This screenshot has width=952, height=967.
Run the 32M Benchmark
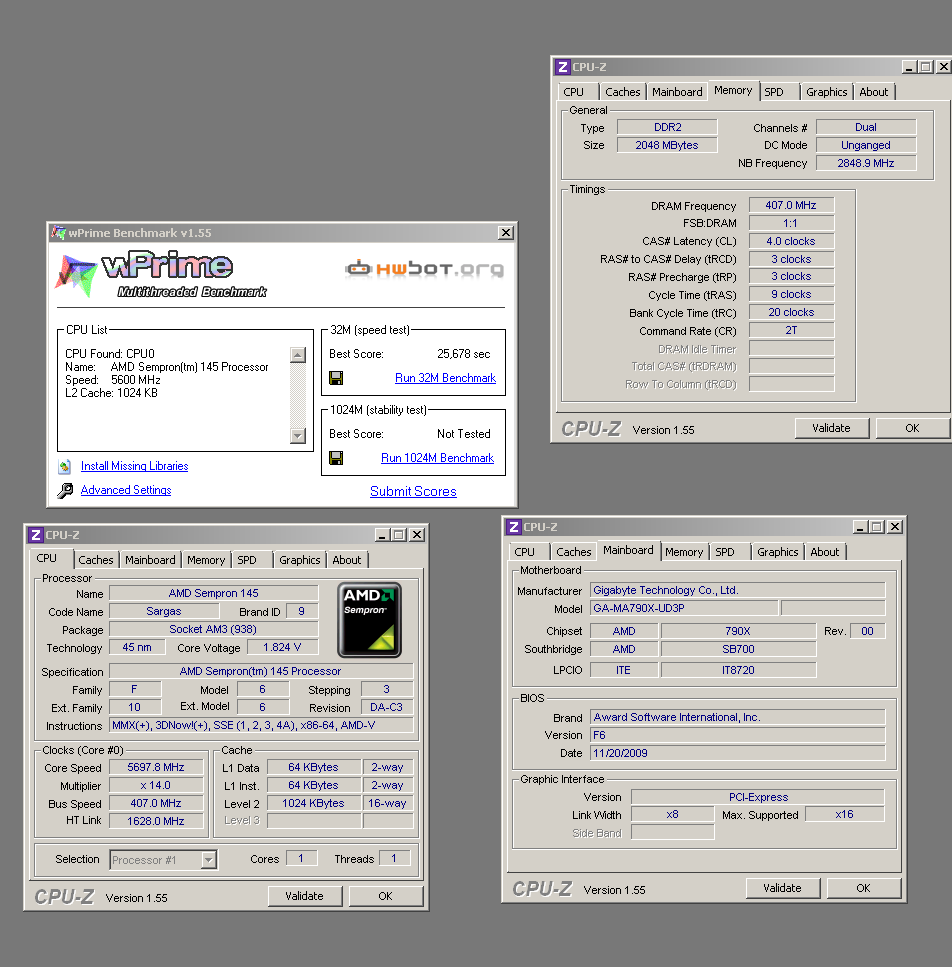click(445, 378)
